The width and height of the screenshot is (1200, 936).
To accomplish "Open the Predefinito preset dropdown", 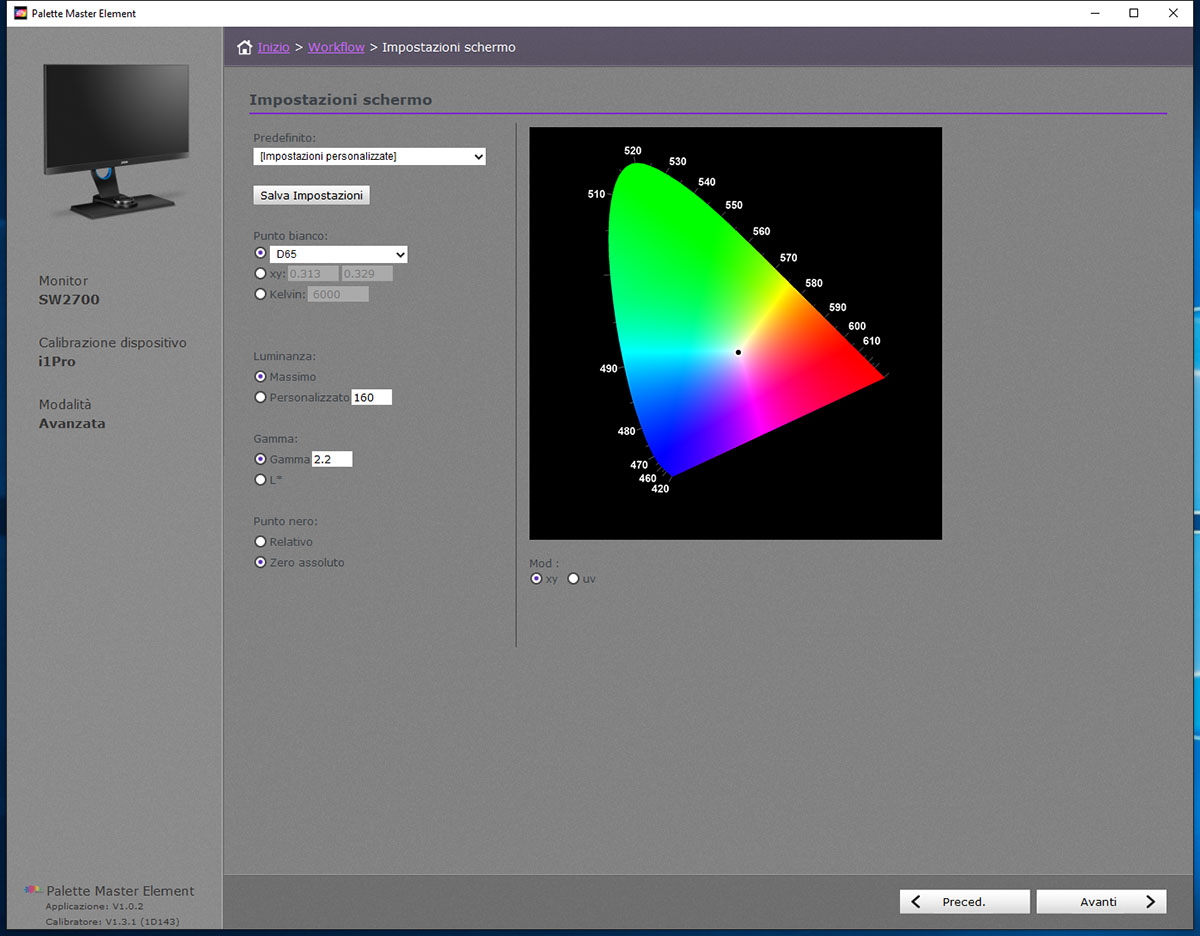I will 369,157.
